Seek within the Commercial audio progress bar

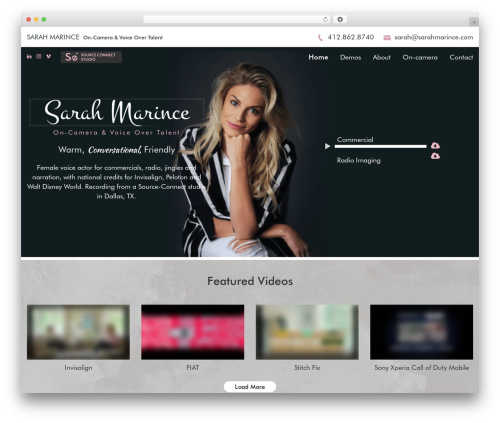pyautogui.click(x=380, y=146)
